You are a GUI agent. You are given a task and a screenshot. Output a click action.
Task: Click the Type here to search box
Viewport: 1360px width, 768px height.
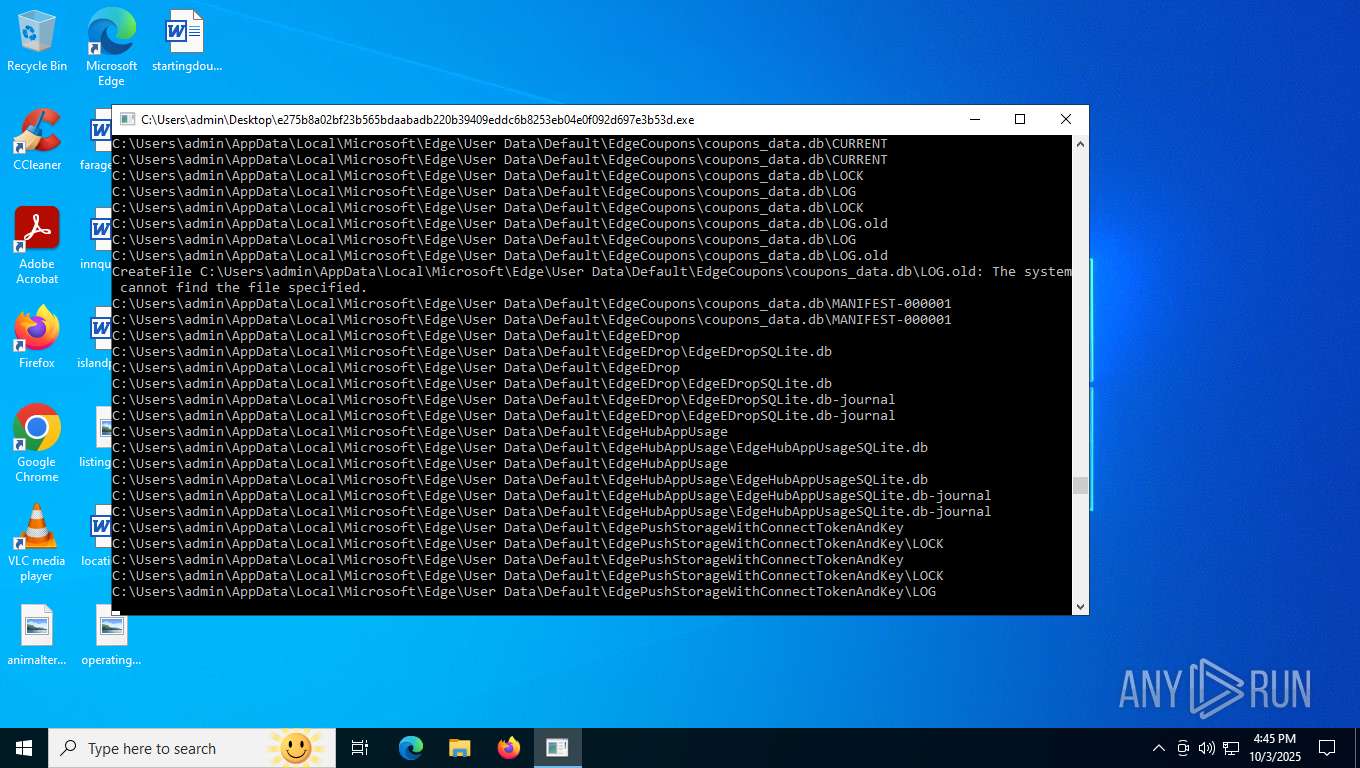point(192,748)
